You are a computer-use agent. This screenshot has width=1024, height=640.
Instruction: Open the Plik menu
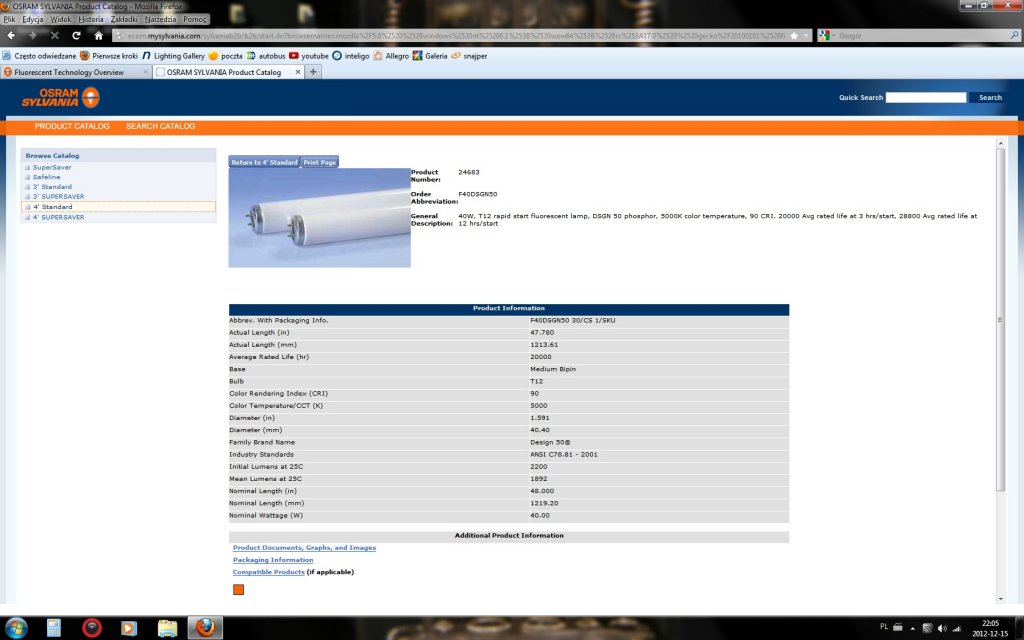pos(9,20)
